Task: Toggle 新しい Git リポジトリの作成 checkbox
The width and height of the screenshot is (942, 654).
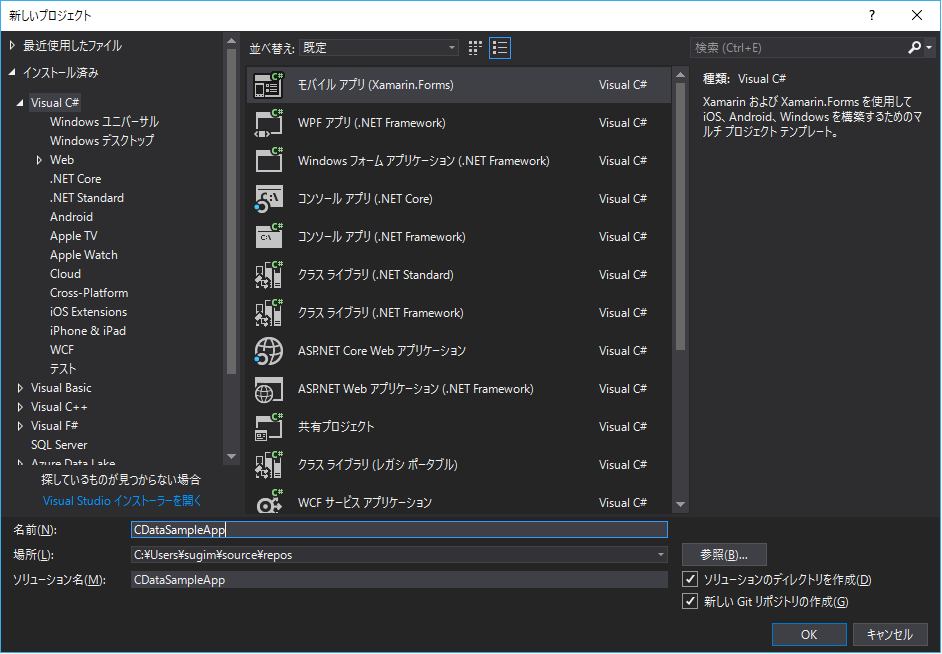Action: pos(690,601)
